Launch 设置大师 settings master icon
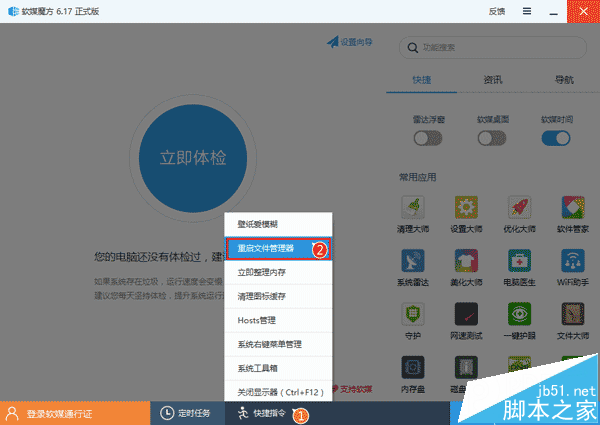This screenshot has width=600, height=425. coord(466,207)
